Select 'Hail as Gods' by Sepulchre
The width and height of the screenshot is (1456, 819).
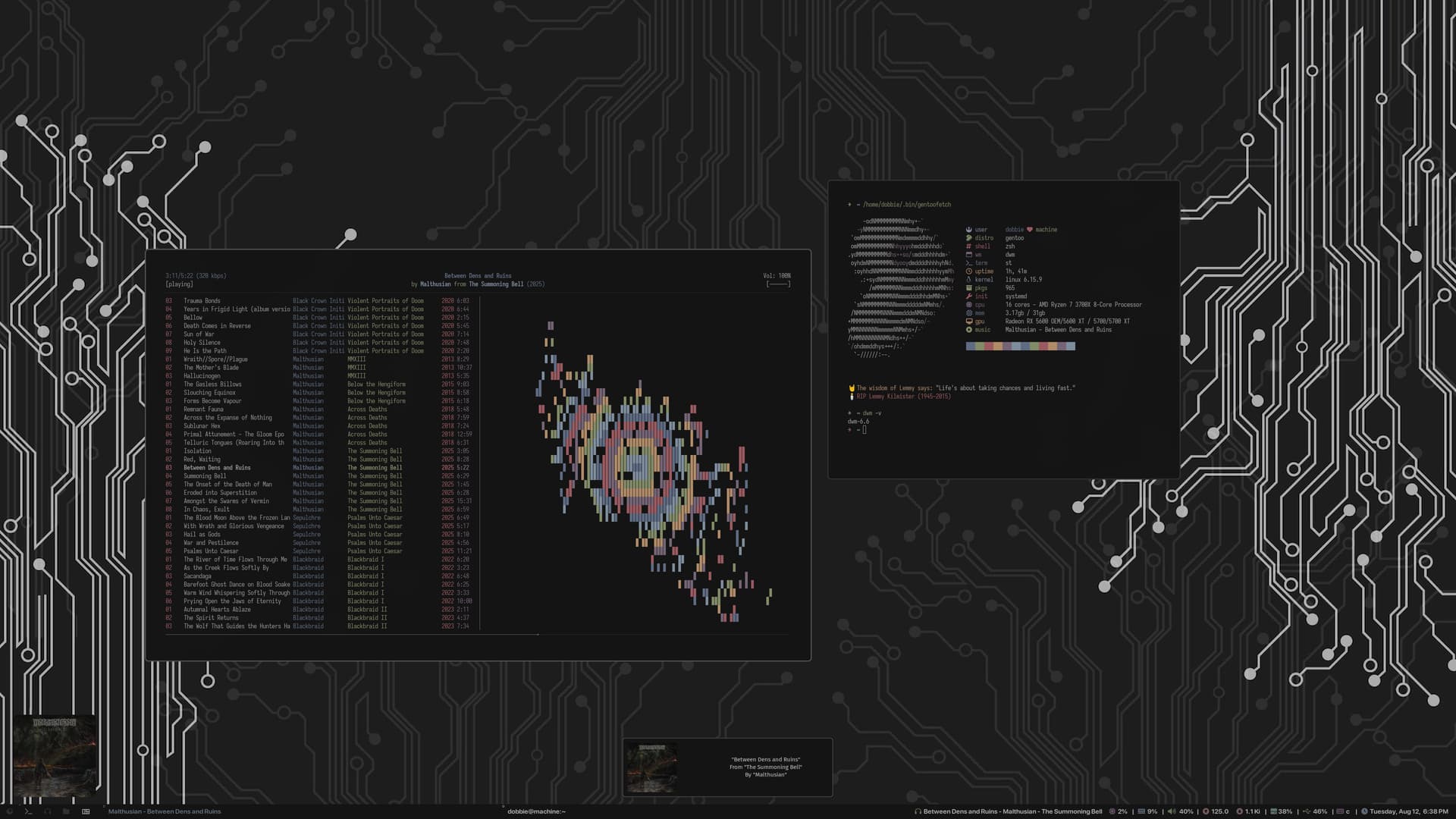pos(202,535)
